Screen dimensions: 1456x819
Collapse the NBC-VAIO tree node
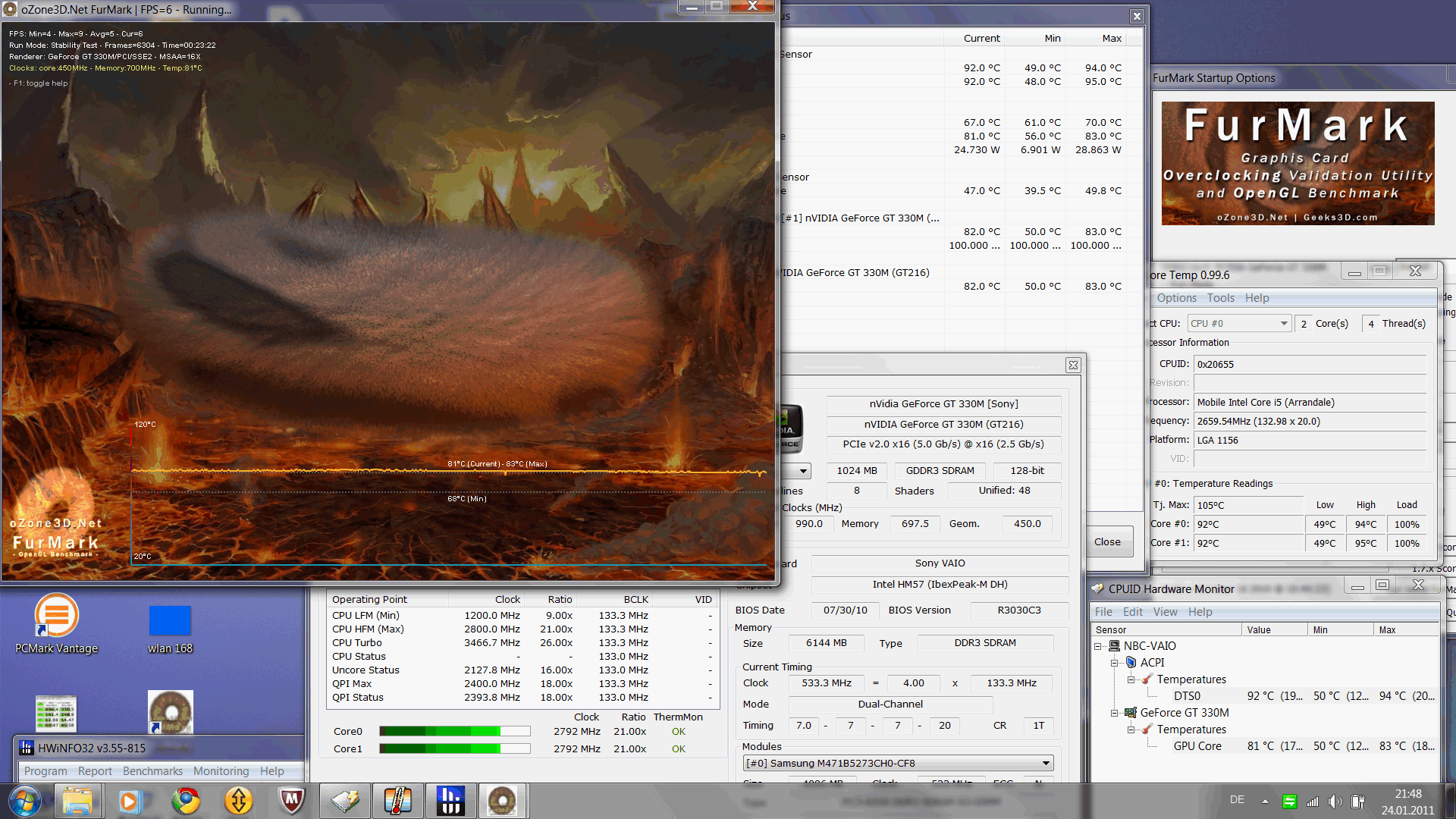click(1098, 646)
